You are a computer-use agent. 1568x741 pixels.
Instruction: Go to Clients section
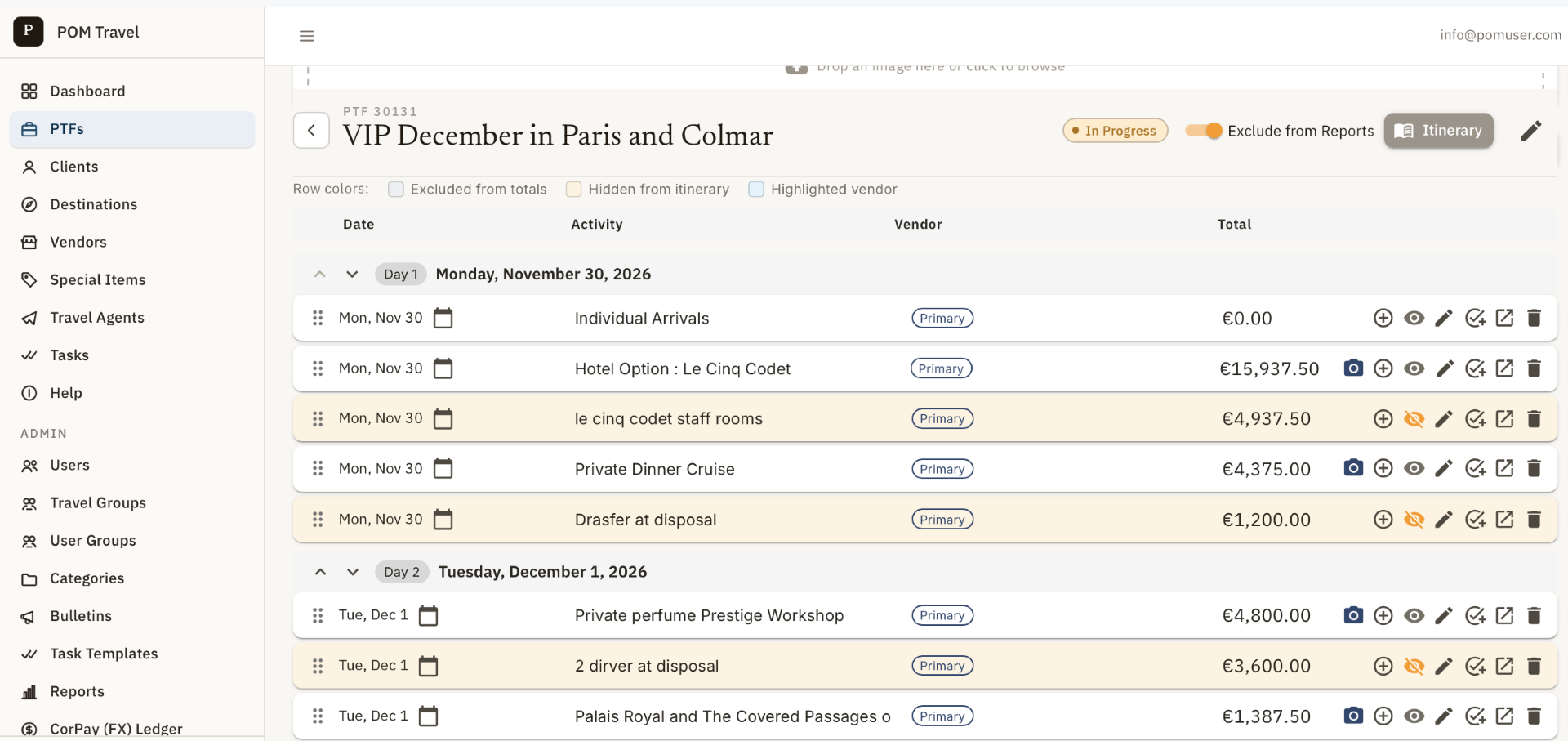pyautogui.click(x=132, y=167)
